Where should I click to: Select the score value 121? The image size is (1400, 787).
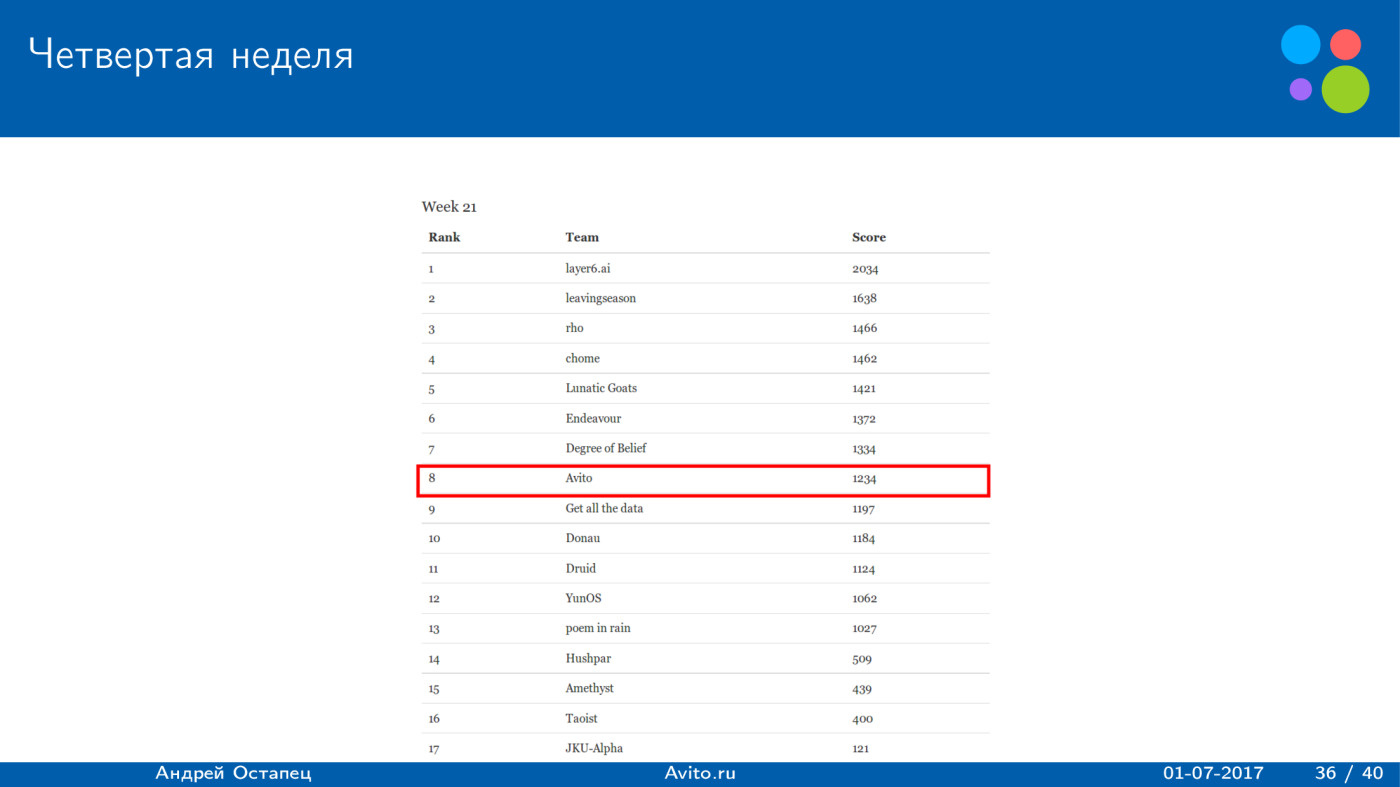[860, 749]
